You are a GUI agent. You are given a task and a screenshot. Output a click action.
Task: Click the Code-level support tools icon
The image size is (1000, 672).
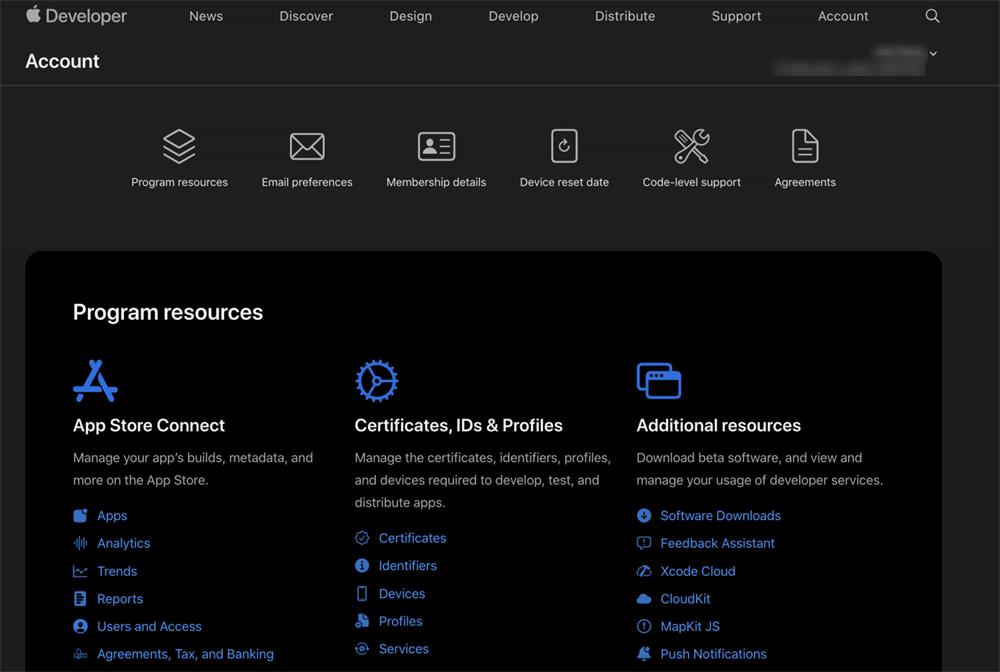click(x=691, y=146)
